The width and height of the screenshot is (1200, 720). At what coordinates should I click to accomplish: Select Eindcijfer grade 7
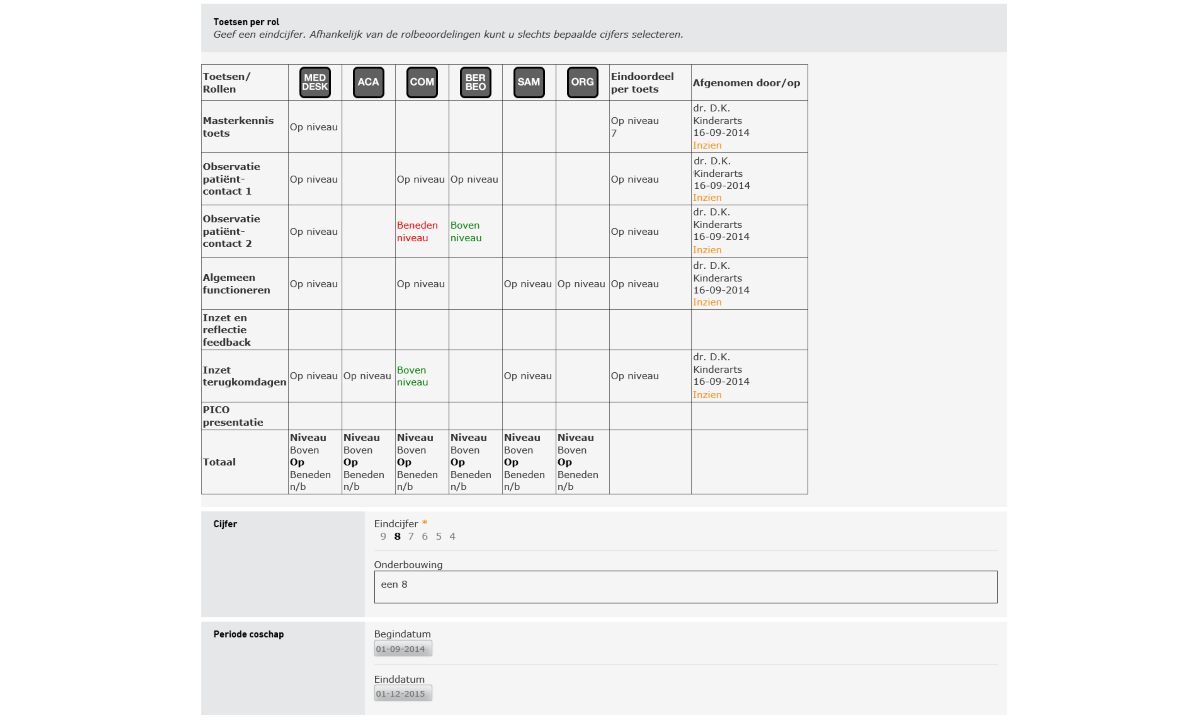(411, 537)
